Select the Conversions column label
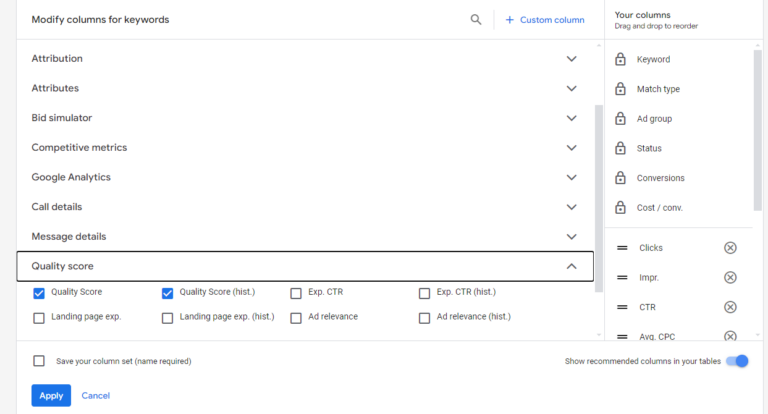 point(660,178)
